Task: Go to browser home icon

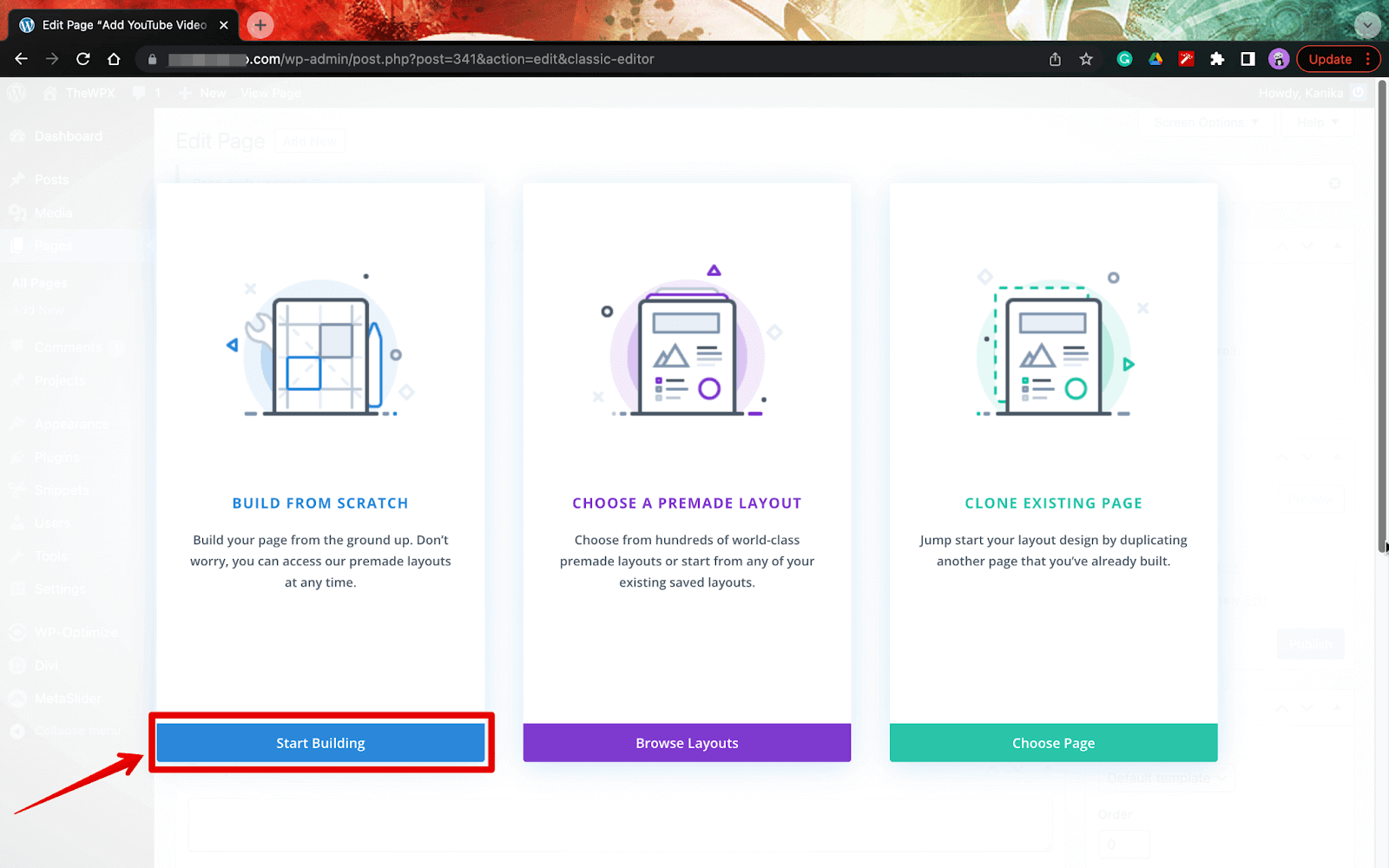Action: click(114, 59)
